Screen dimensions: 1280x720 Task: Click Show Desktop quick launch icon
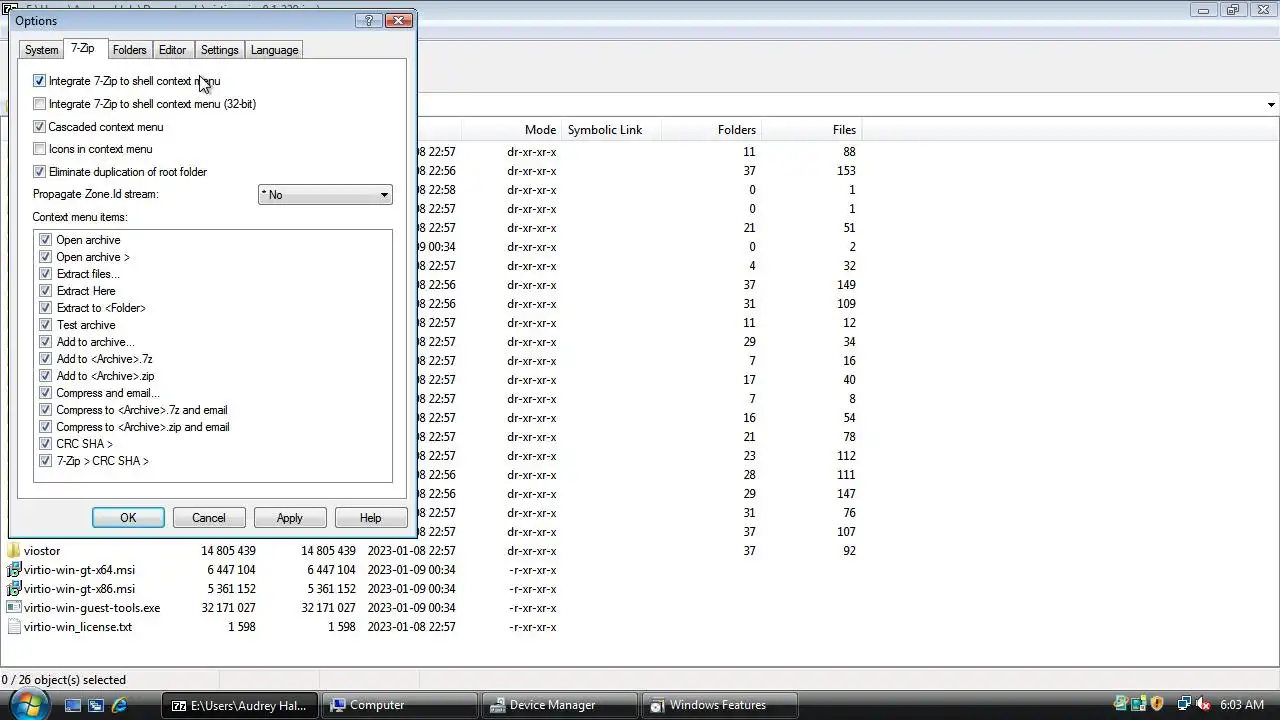[73, 705]
